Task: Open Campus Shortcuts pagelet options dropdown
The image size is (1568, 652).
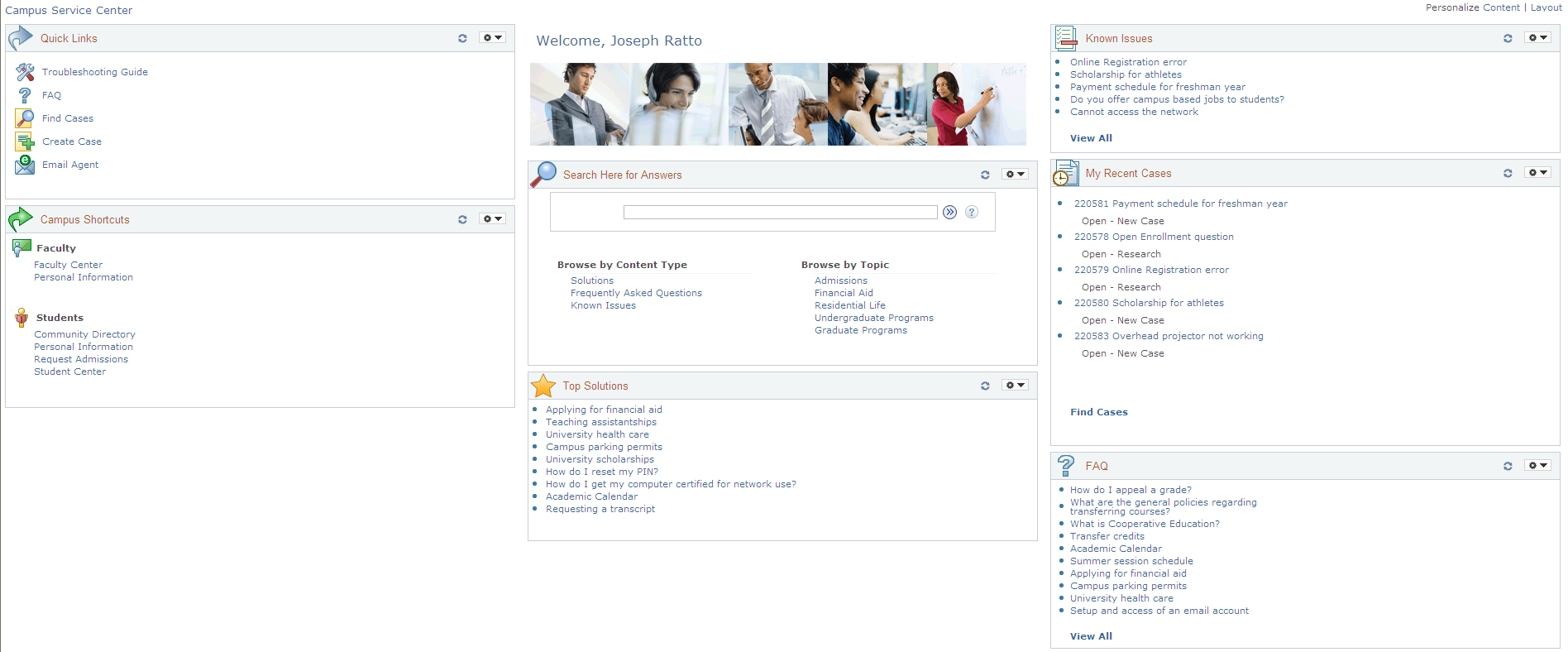Action: tap(493, 219)
